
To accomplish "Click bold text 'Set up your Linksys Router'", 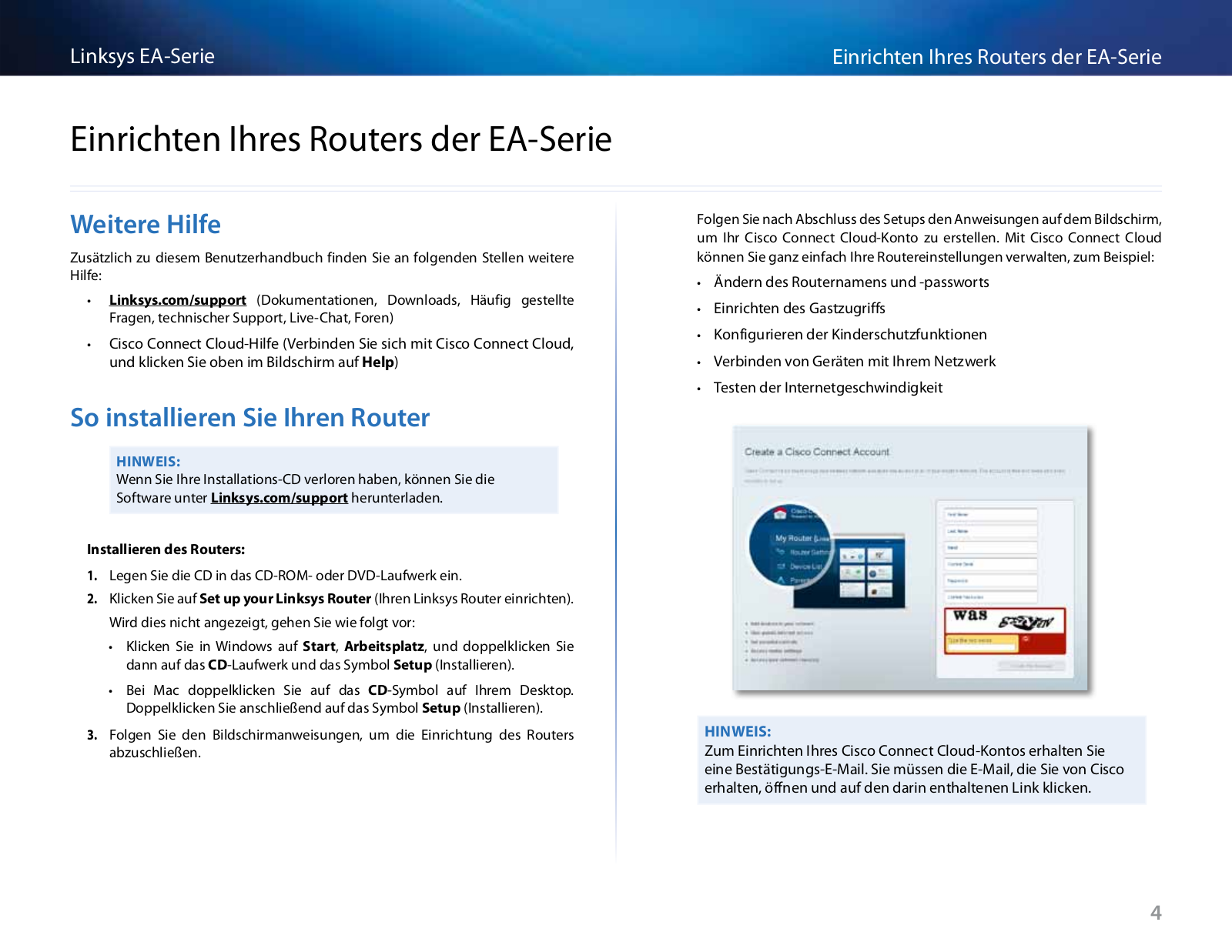I will (x=285, y=599).
